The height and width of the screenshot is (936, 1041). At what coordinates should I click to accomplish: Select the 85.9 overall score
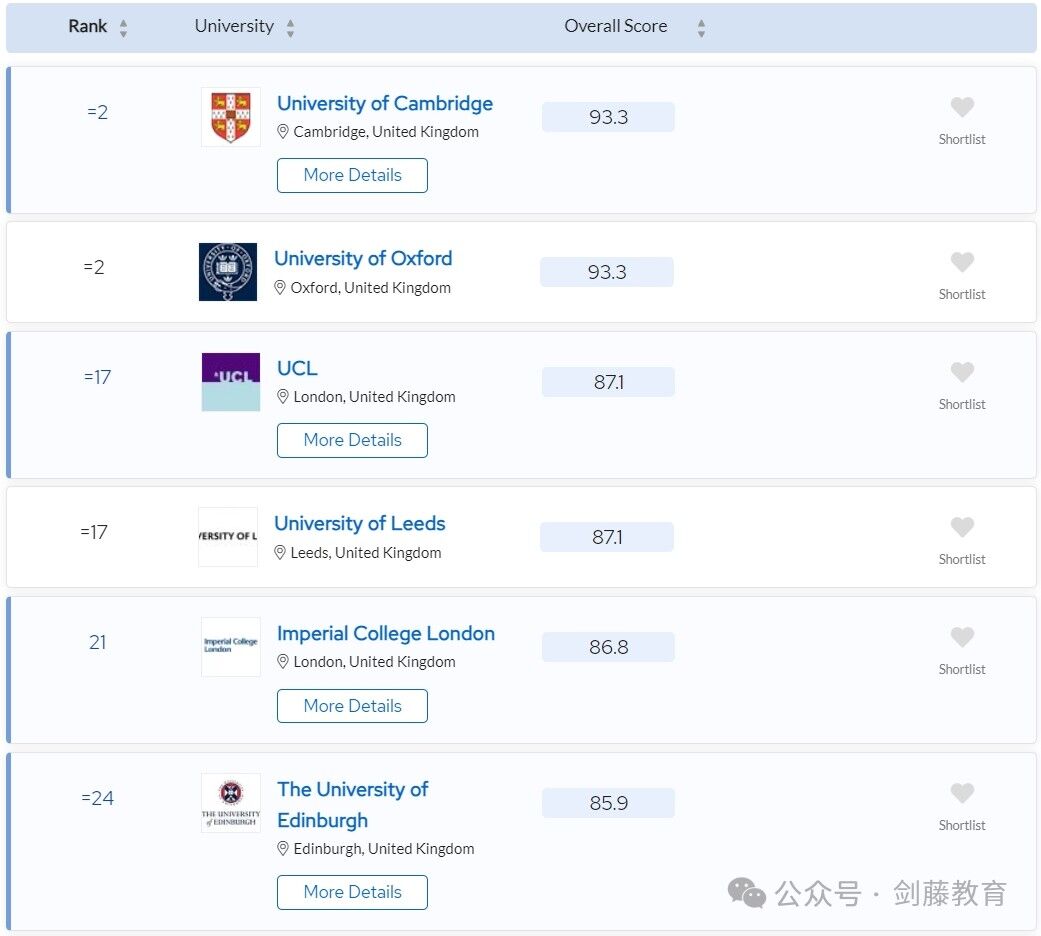608,803
